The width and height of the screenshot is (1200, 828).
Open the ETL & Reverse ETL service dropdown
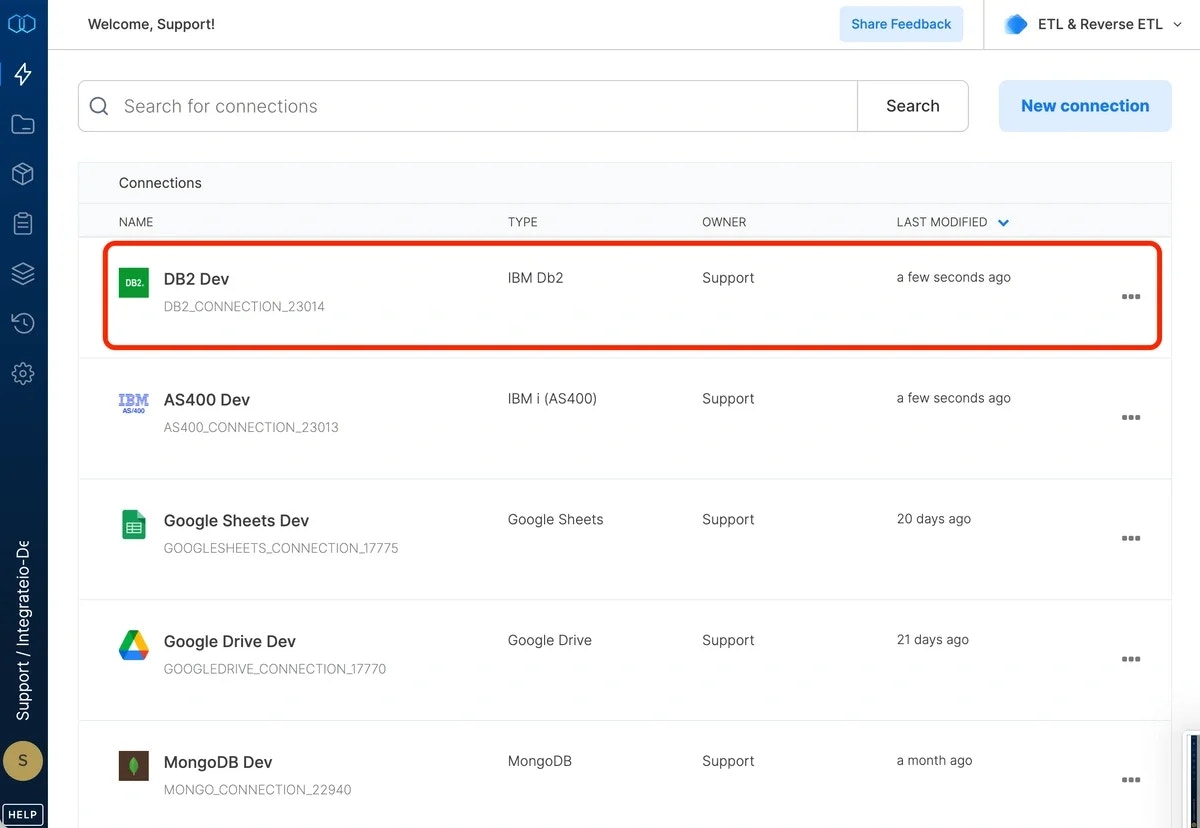click(1091, 23)
